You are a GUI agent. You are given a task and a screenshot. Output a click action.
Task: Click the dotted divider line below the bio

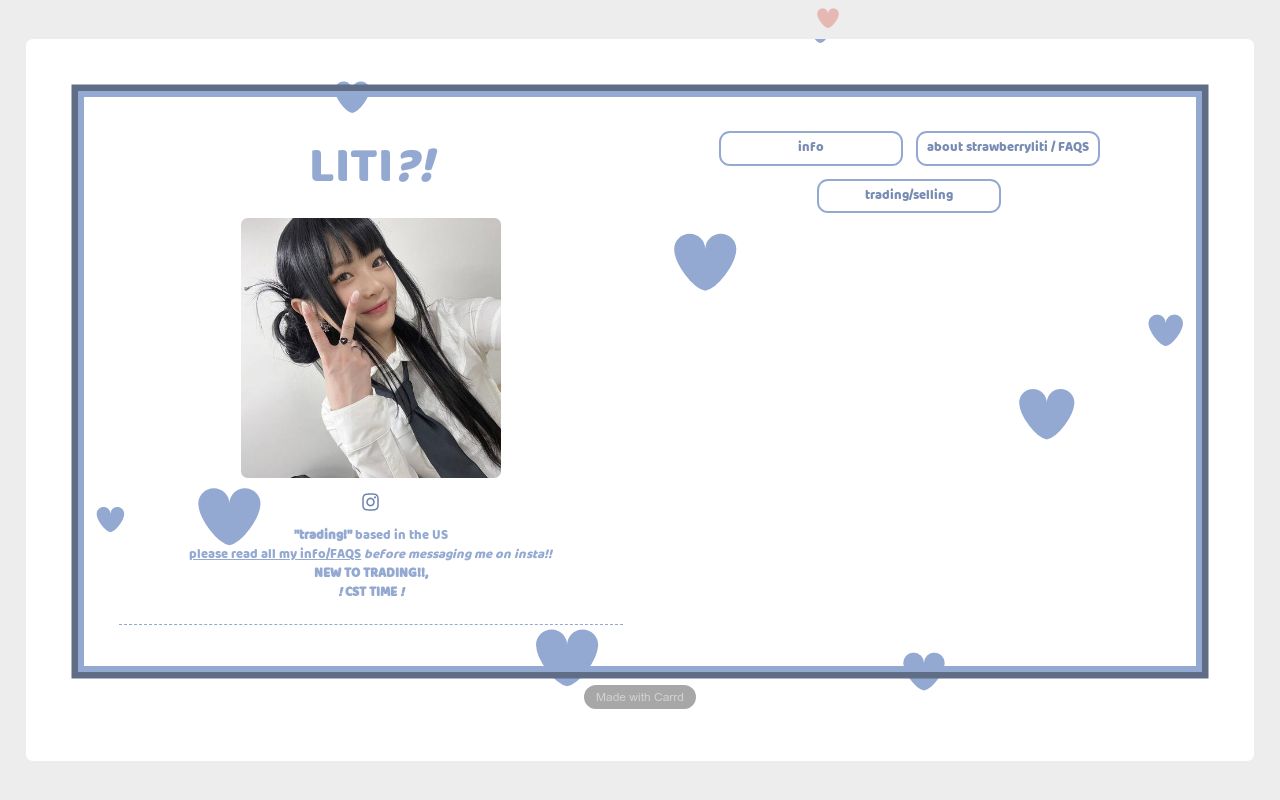point(371,624)
